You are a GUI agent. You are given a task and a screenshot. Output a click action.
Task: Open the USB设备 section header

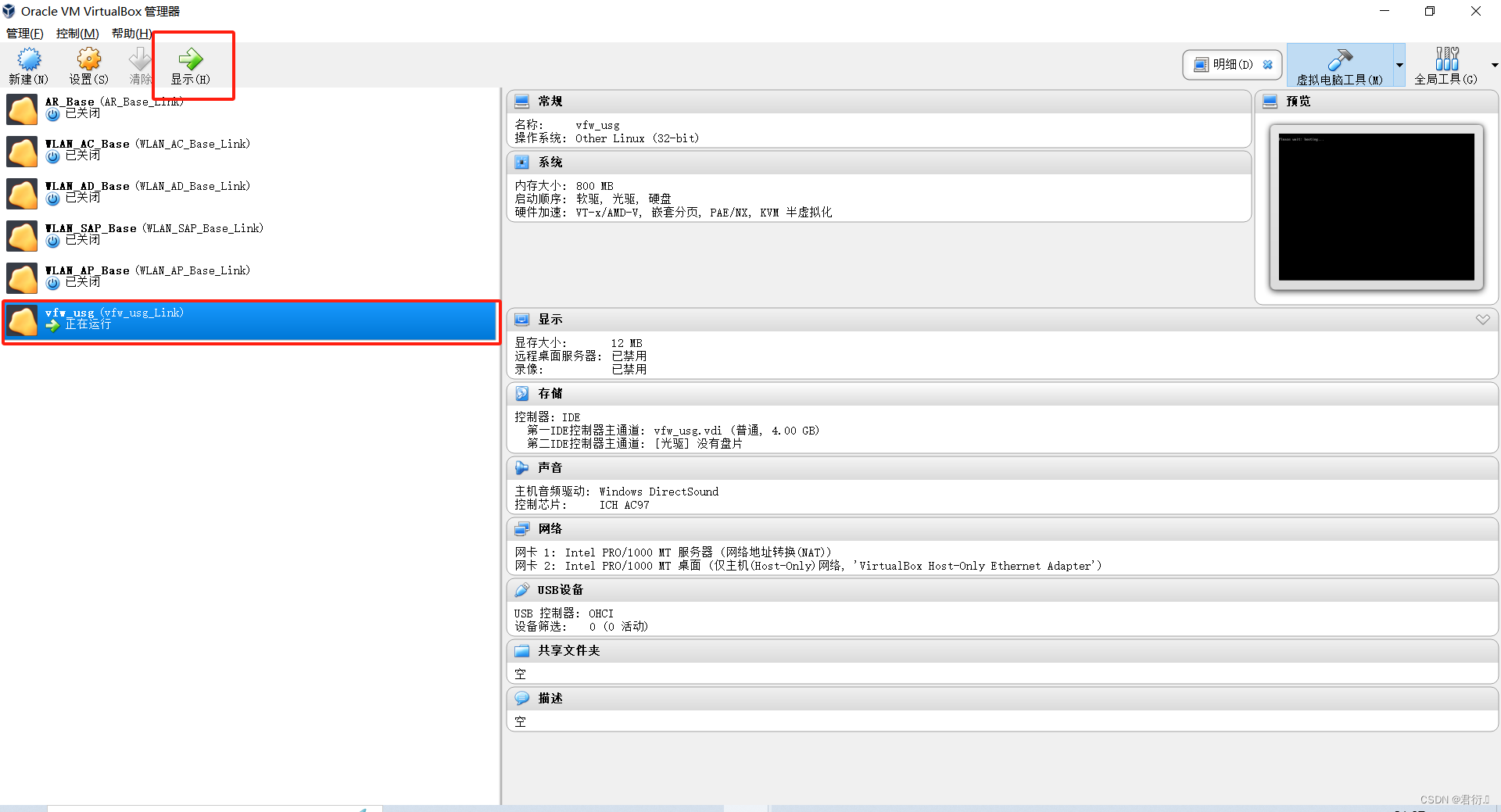pos(1003,590)
